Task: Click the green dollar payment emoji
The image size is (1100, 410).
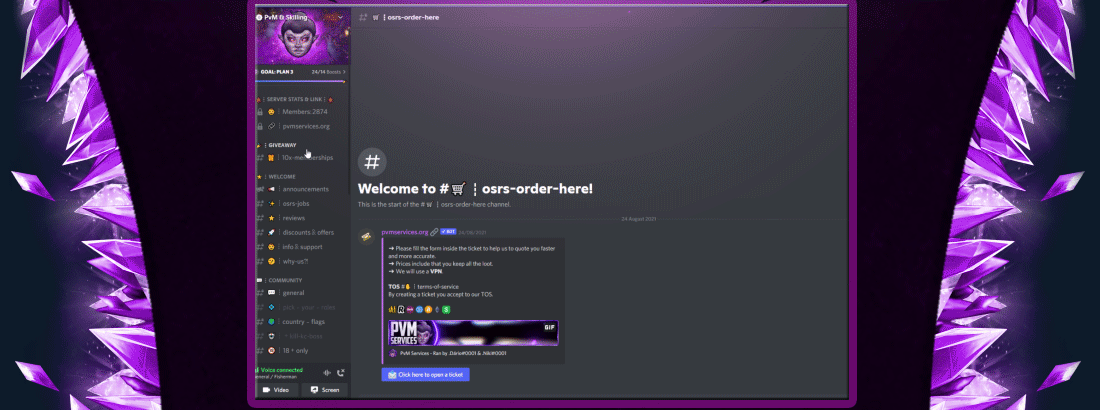Action: coord(446,310)
